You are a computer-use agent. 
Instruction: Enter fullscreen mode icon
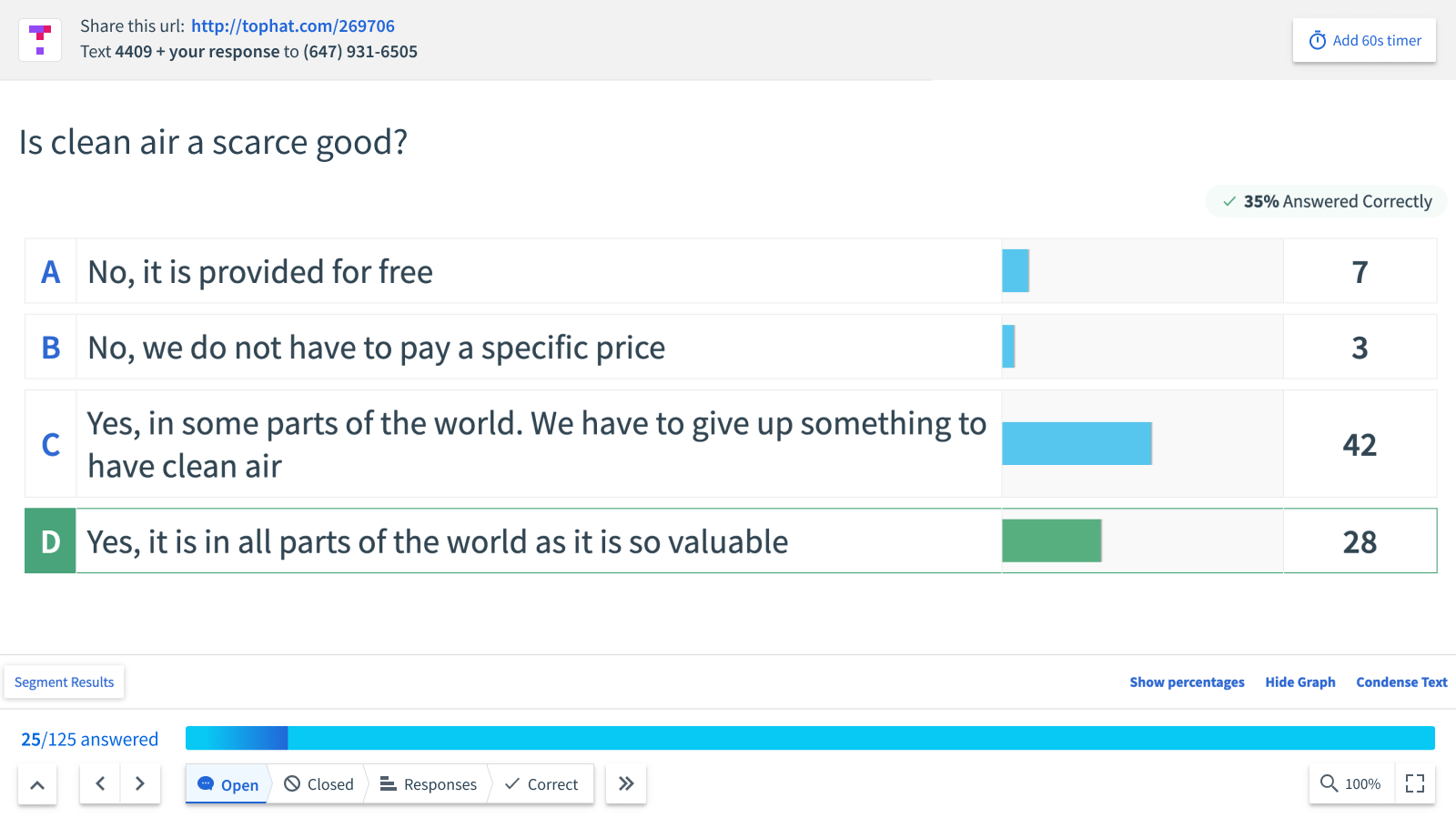click(1415, 783)
